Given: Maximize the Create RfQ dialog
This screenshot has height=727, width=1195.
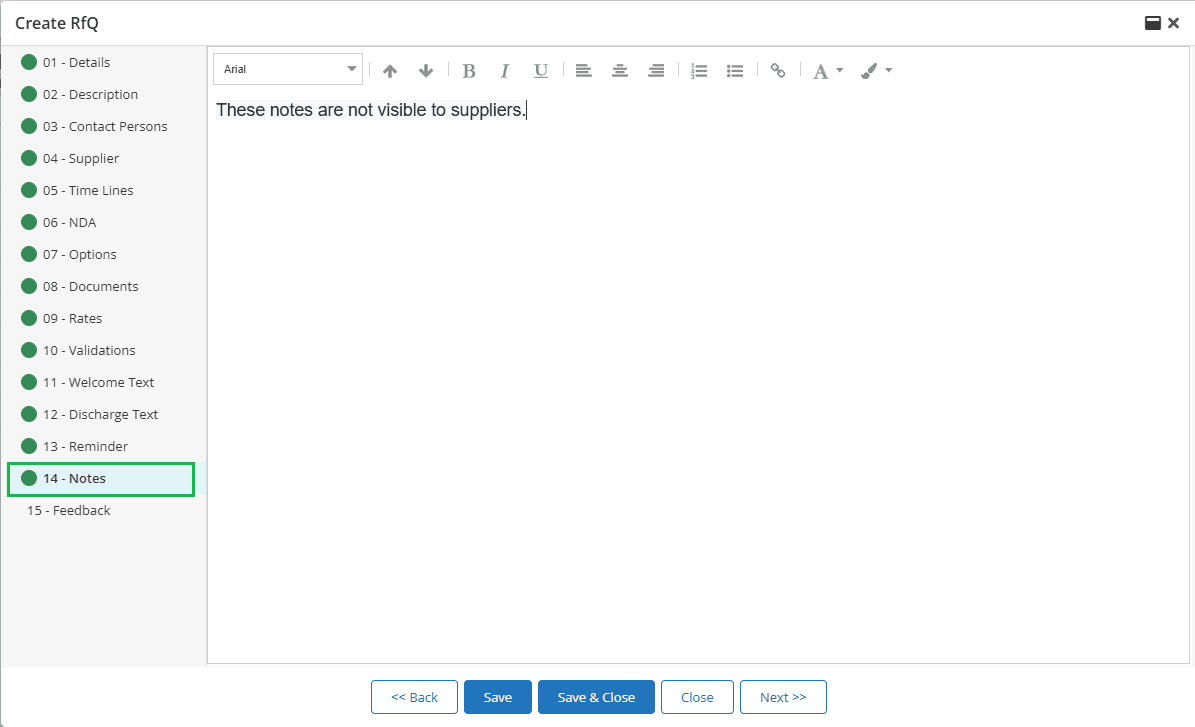Looking at the screenshot, I should pos(1152,23).
